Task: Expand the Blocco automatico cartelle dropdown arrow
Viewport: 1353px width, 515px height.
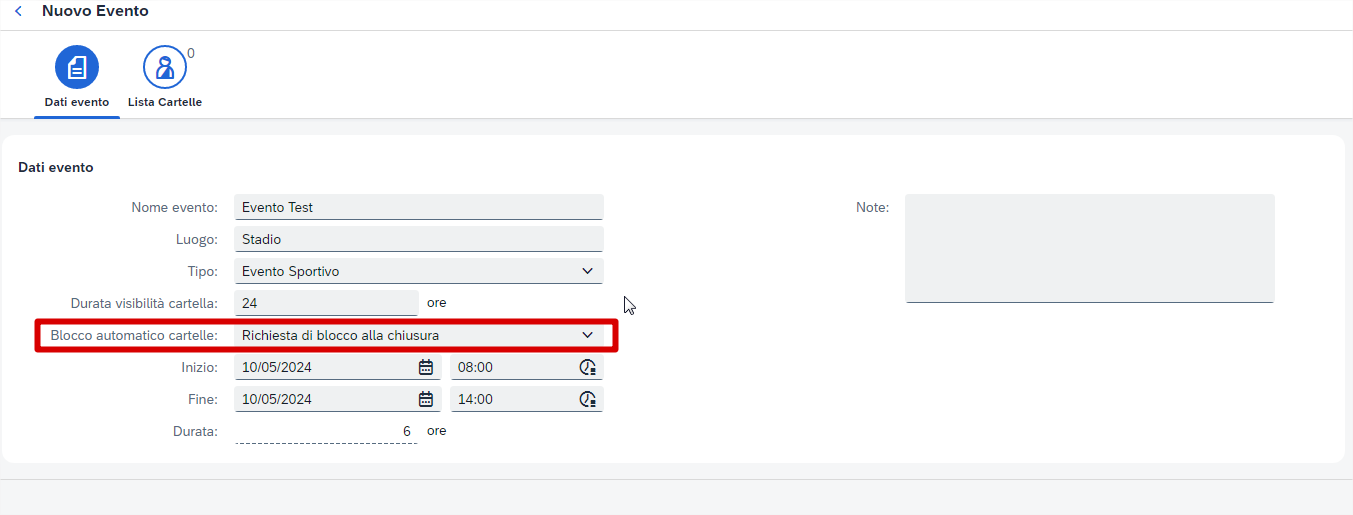Action: coord(587,335)
